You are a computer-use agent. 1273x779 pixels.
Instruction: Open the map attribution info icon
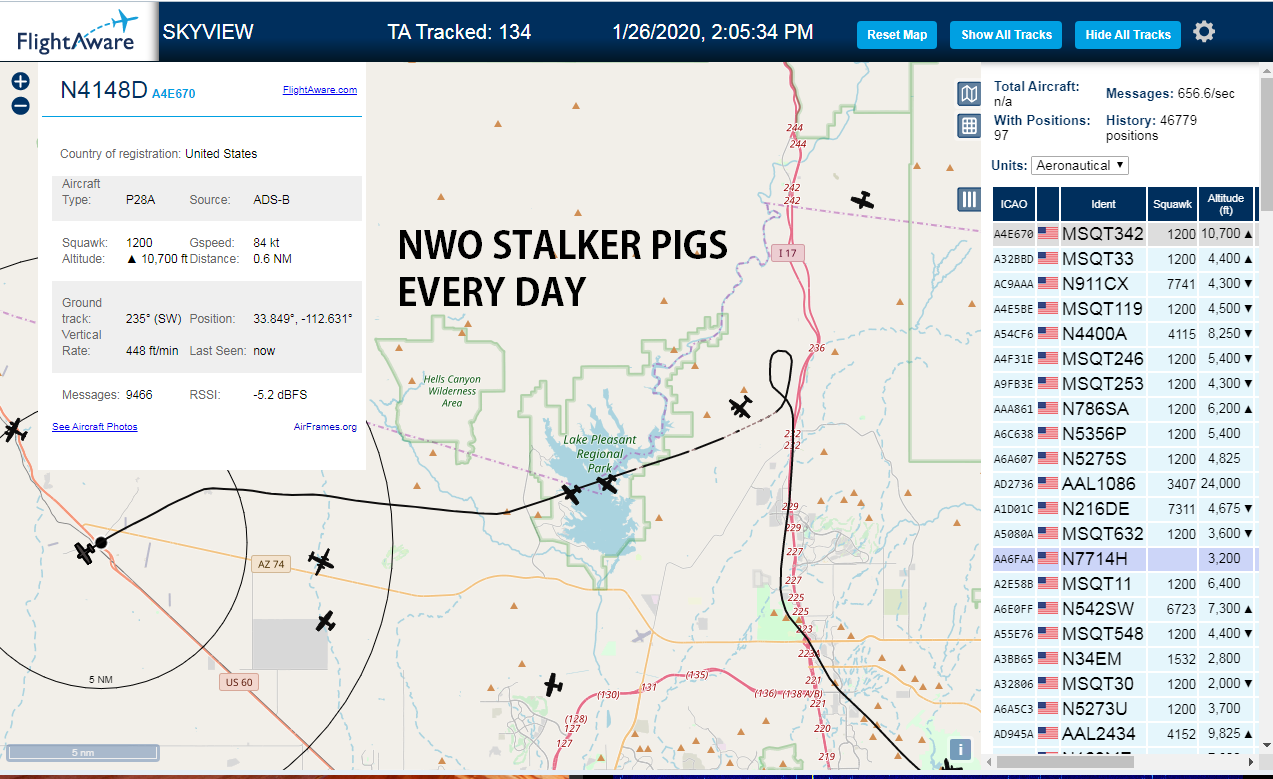[x=960, y=749]
